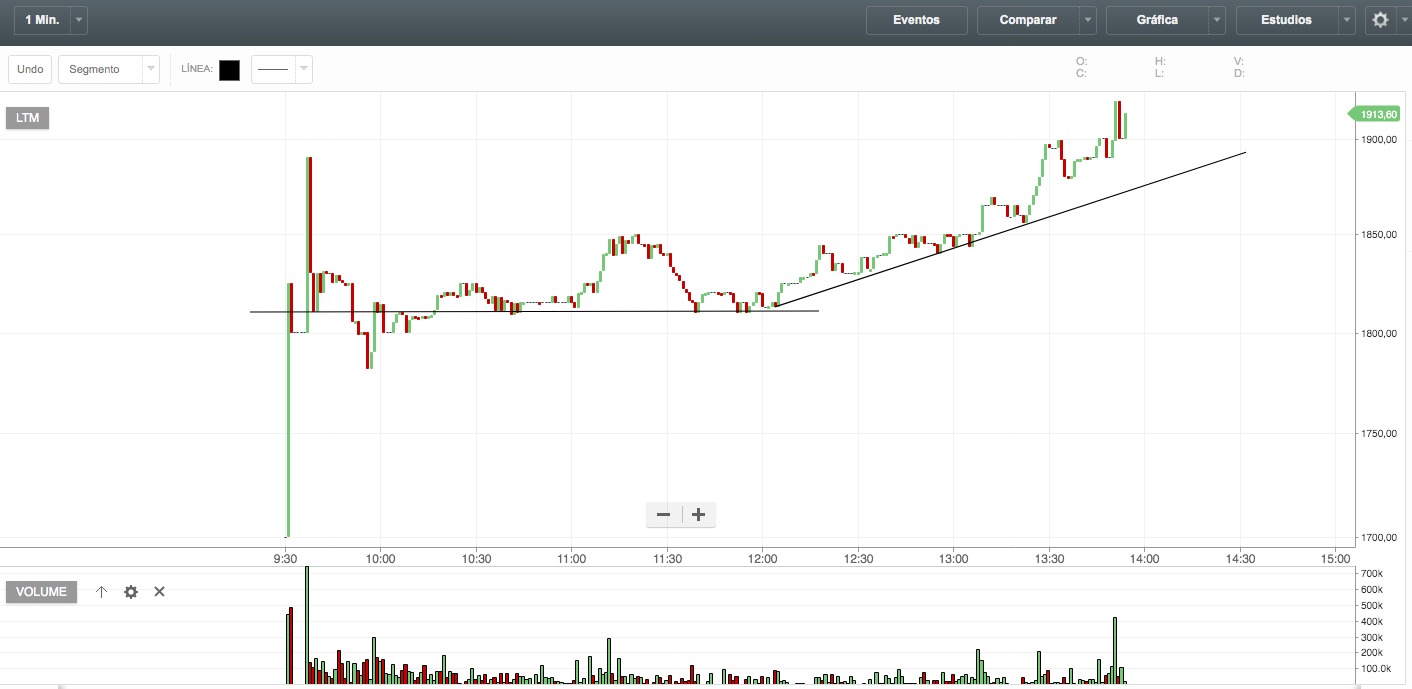Expand the arrow beside the settings gear
This screenshot has width=1412, height=689.
click(1402, 20)
